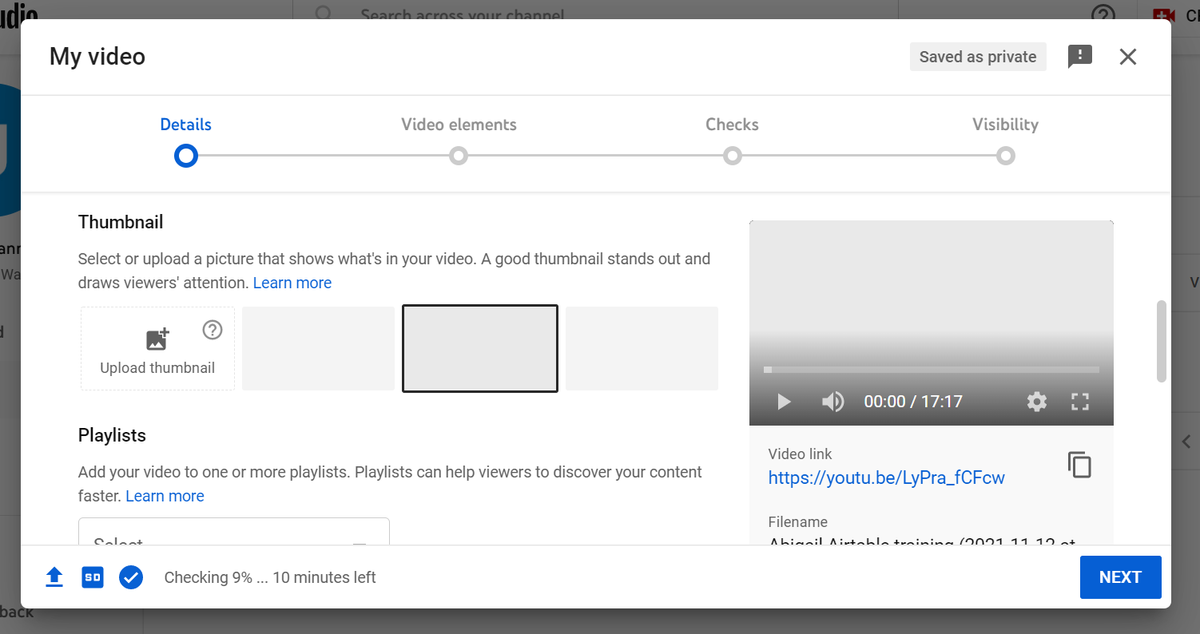Mute the video preview volume
The image size is (1200, 634).
pos(833,401)
